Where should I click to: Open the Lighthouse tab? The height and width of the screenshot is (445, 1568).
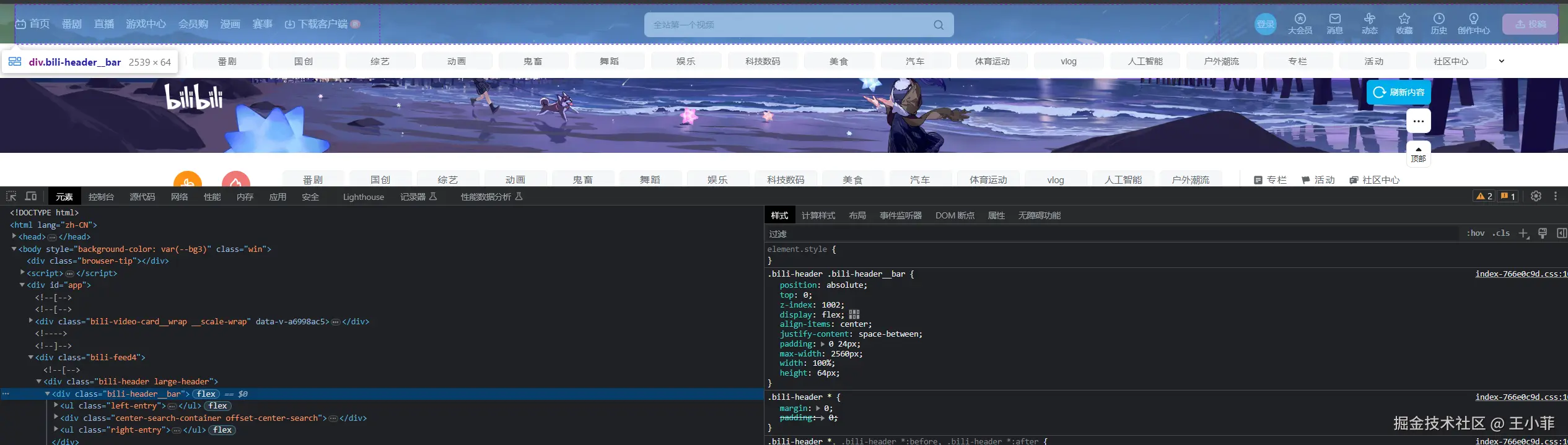(x=364, y=197)
